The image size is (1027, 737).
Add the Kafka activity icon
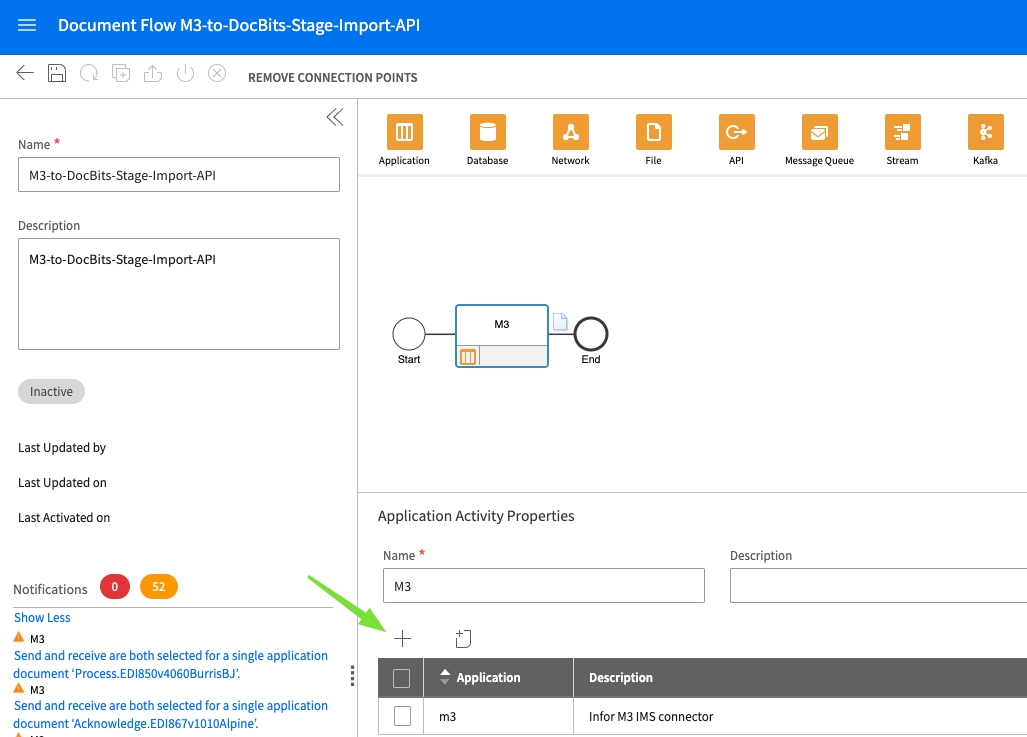(985, 132)
